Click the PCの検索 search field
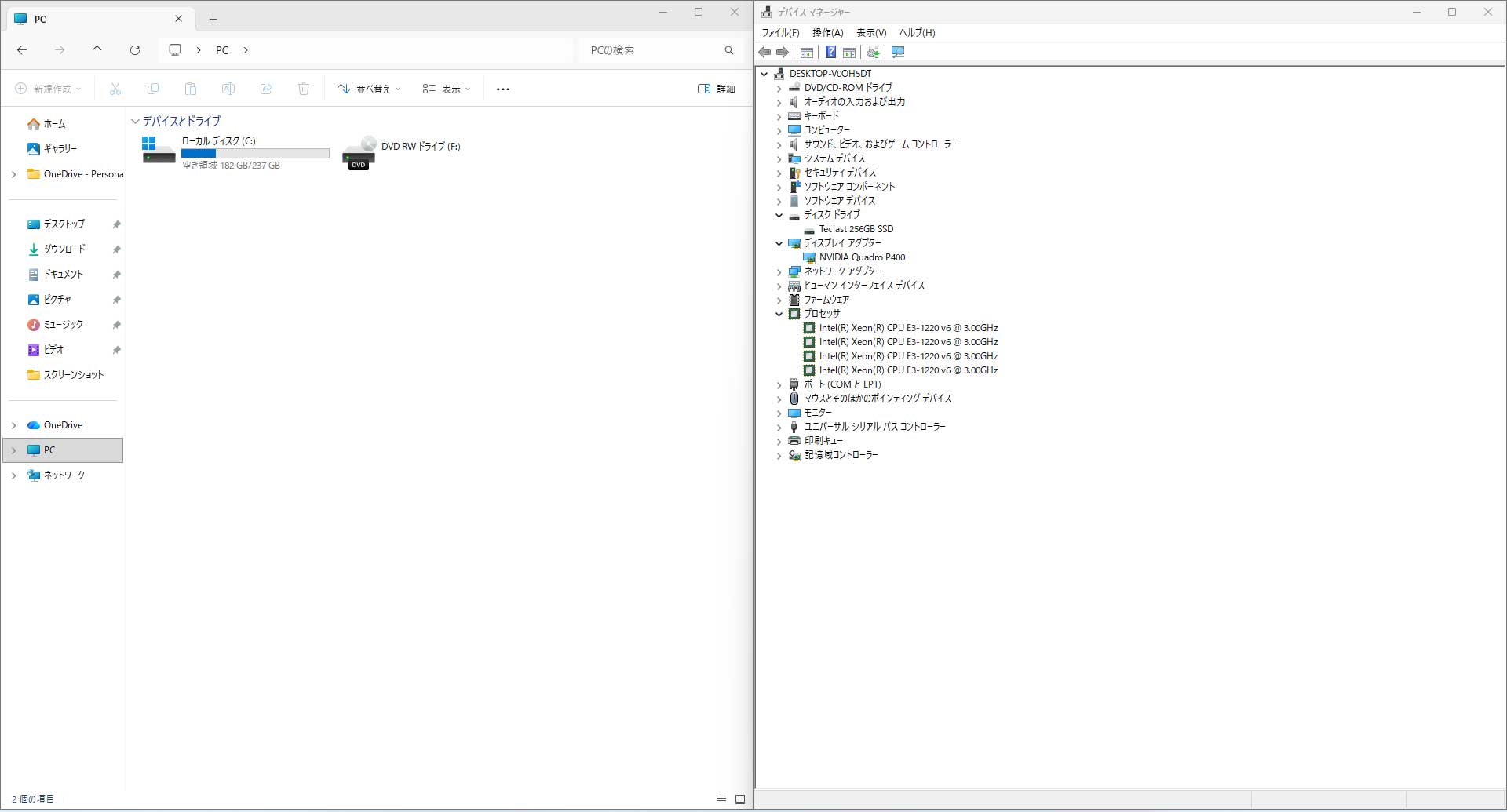Screen dimensions: 1507x812 point(651,50)
